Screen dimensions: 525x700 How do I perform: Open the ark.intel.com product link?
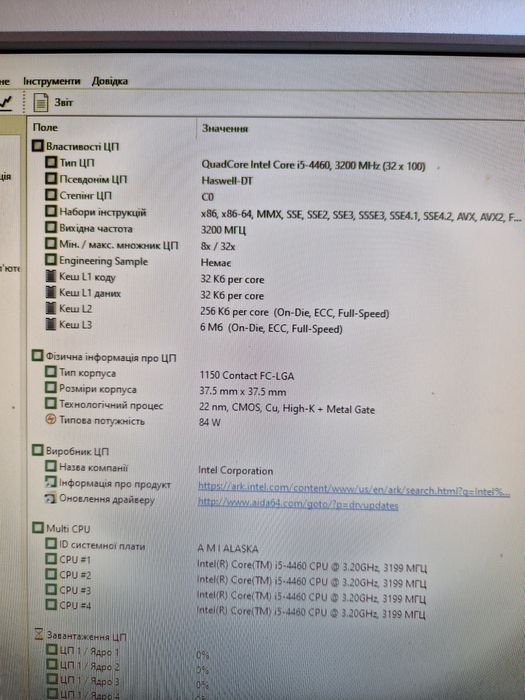point(354,489)
